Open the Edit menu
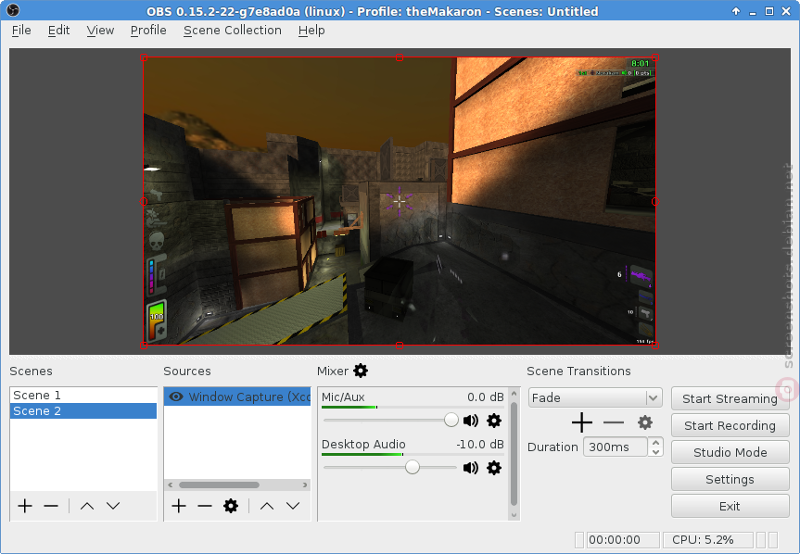Image resolution: width=800 pixels, height=554 pixels. [59, 31]
